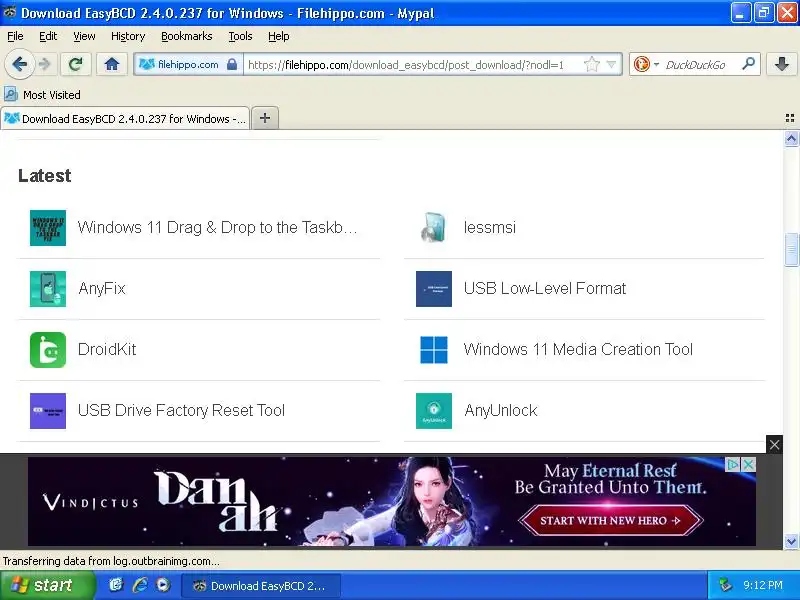Reload the page with the refresh button

76,64
